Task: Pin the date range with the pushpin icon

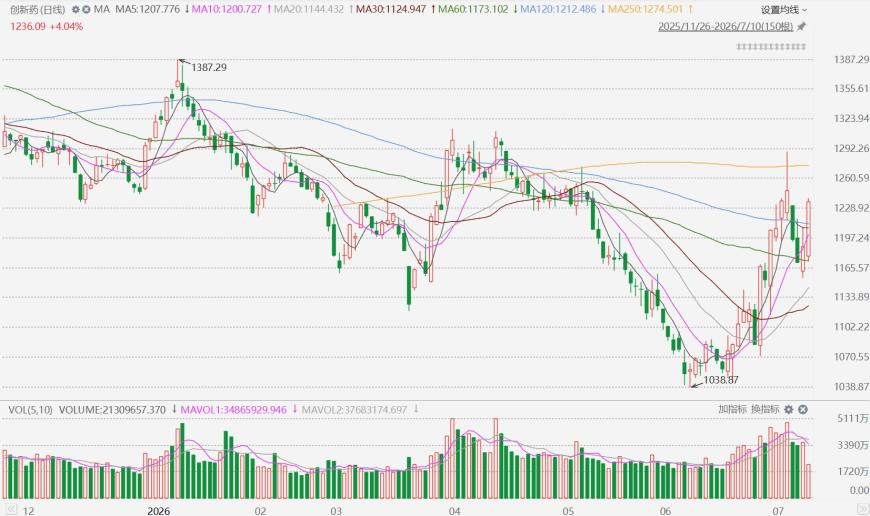Action: tap(801, 27)
